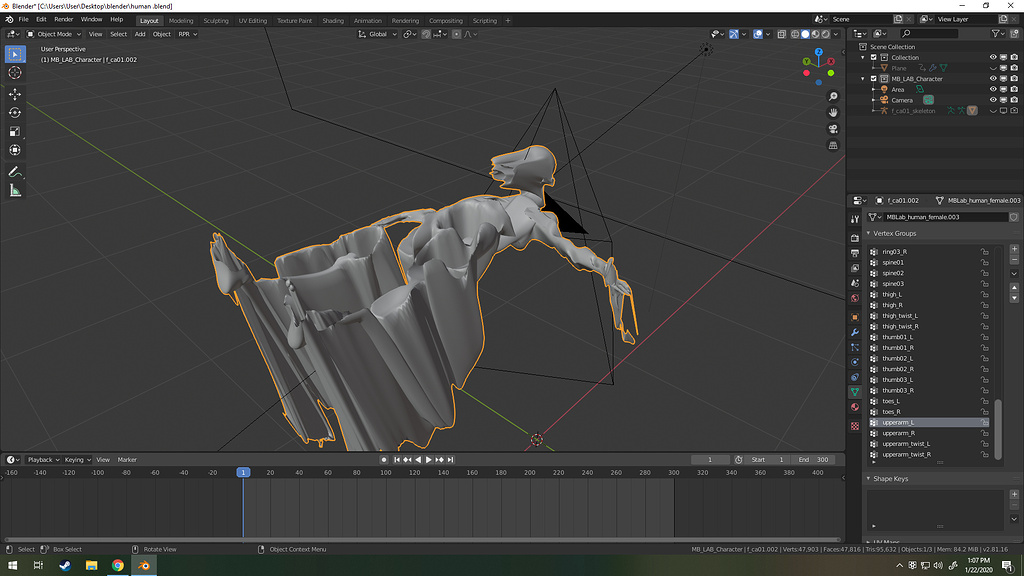Open the Active Tool properties tab
Image resolution: width=1024 pixels, height=576 pixels.
855,219
